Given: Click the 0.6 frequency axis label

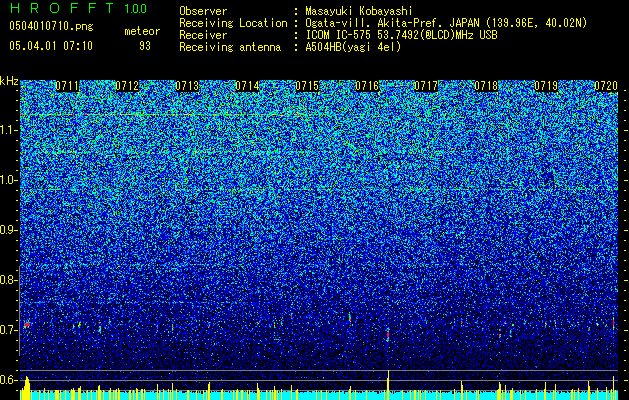Looking at the screenshot, I should point(9,380).
